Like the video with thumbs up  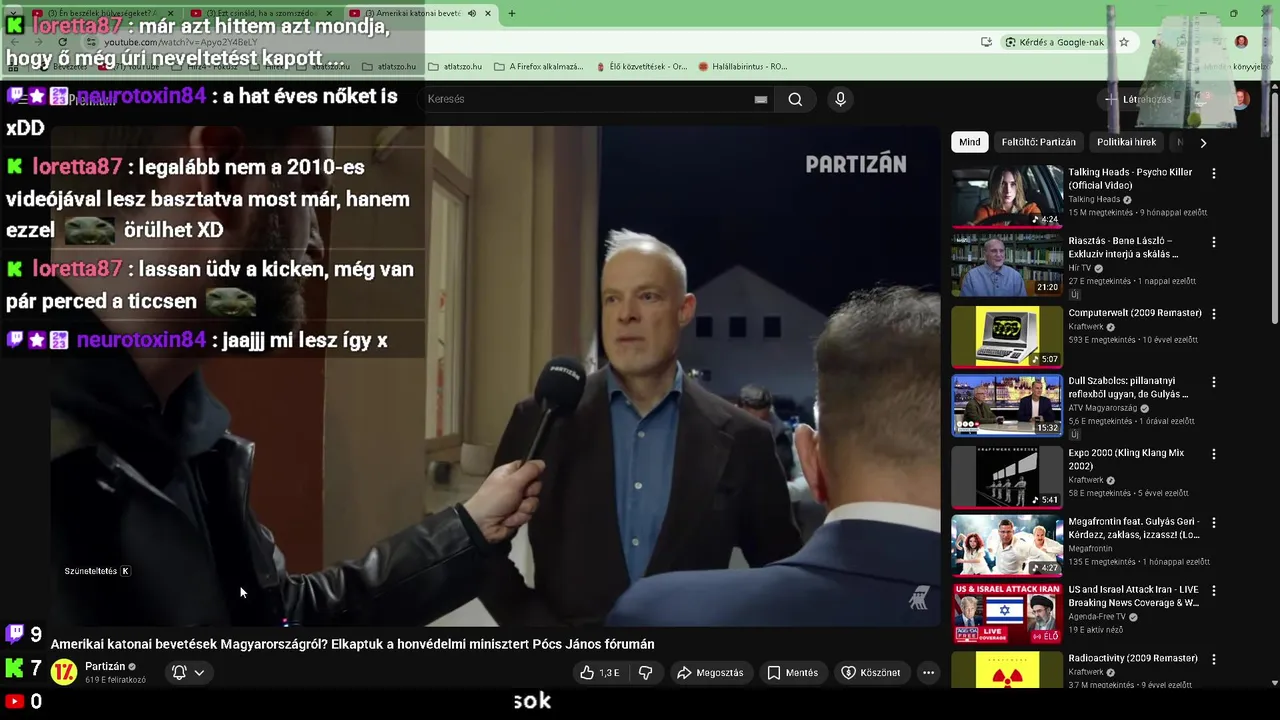pos(600,673)
